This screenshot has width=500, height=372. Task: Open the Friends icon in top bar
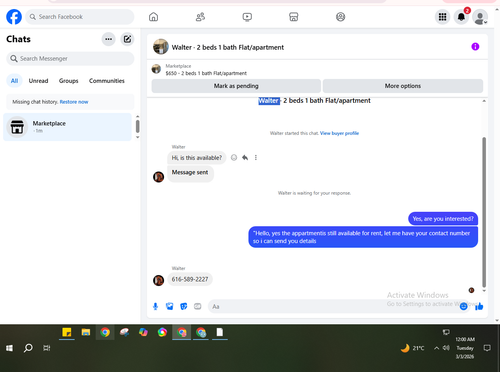(x=200, y=17)
